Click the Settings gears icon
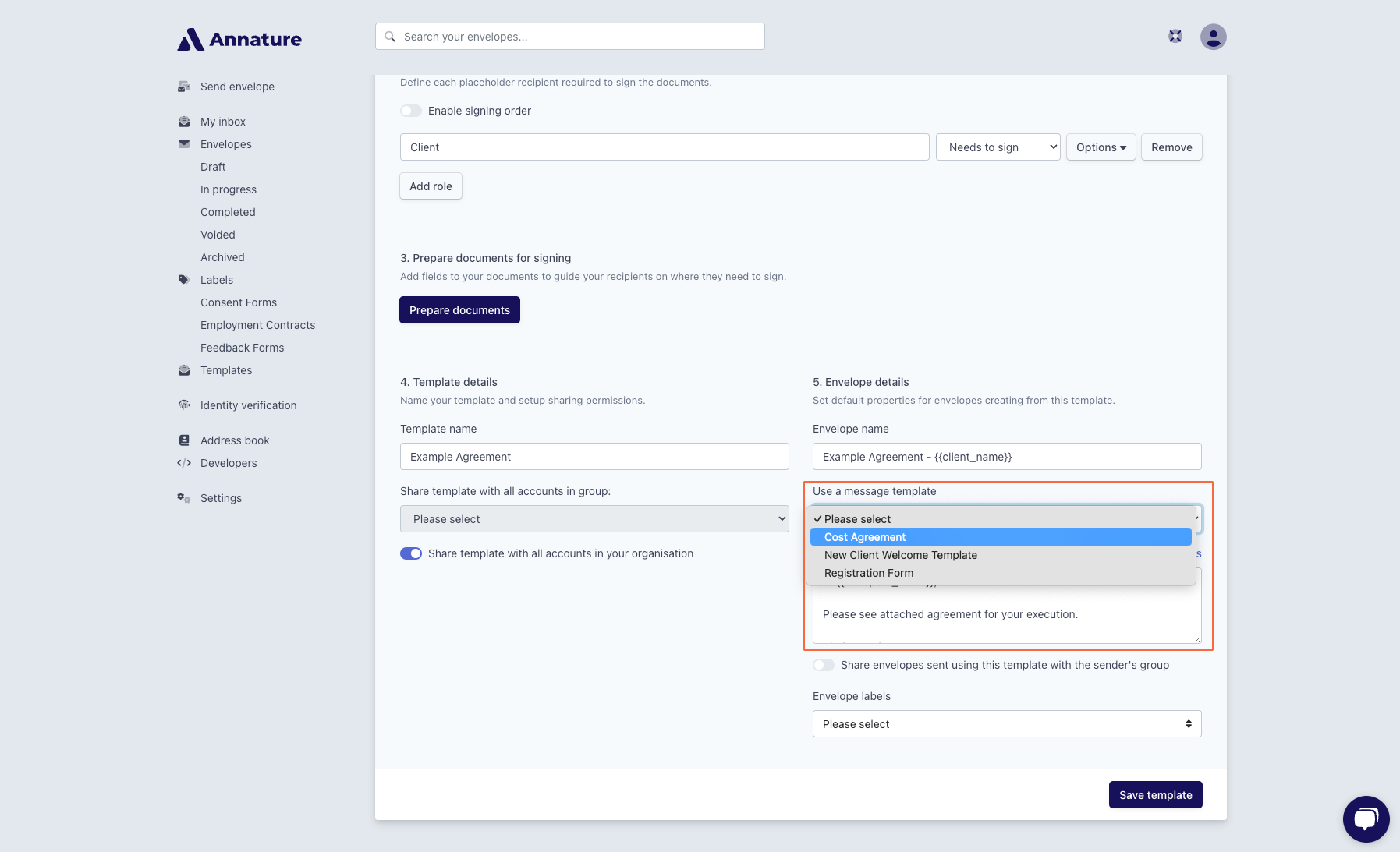Screen dimensions: 1400x852 pyautogui.click(x=184, y=498)
